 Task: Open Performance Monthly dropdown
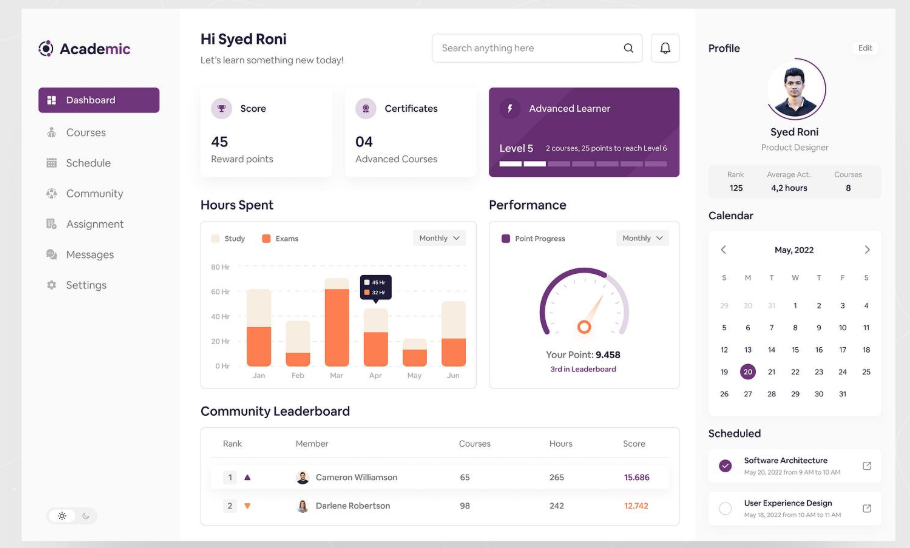[x=642, y=238]
